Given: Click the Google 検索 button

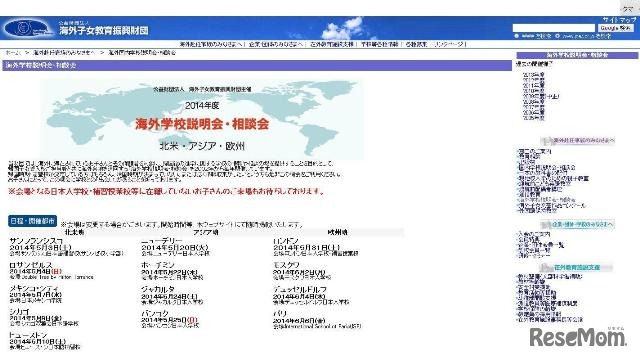Looking at the screenshot, I should (x=616, y=28).
